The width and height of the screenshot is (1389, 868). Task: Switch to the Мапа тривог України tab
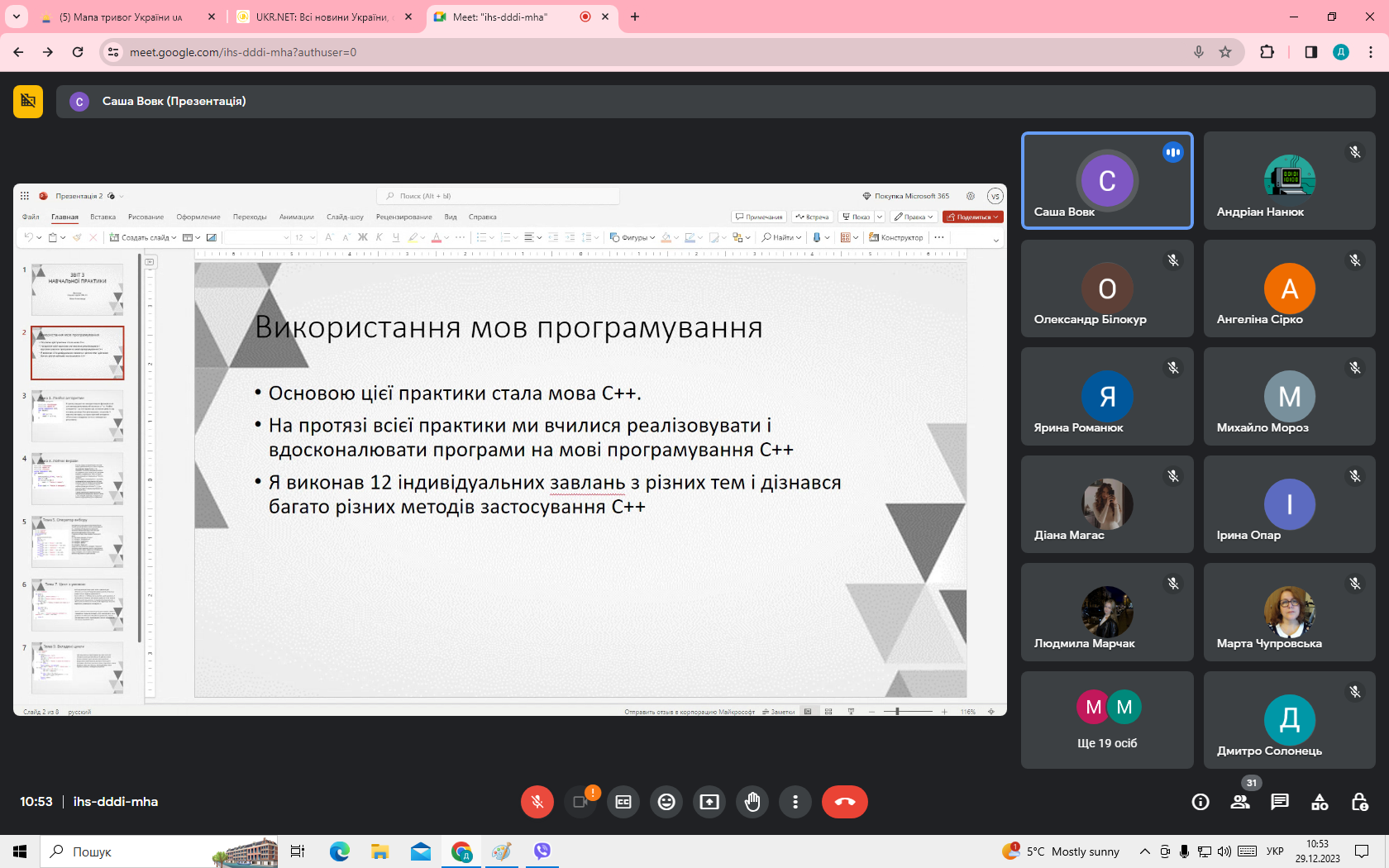pos(121,17)
